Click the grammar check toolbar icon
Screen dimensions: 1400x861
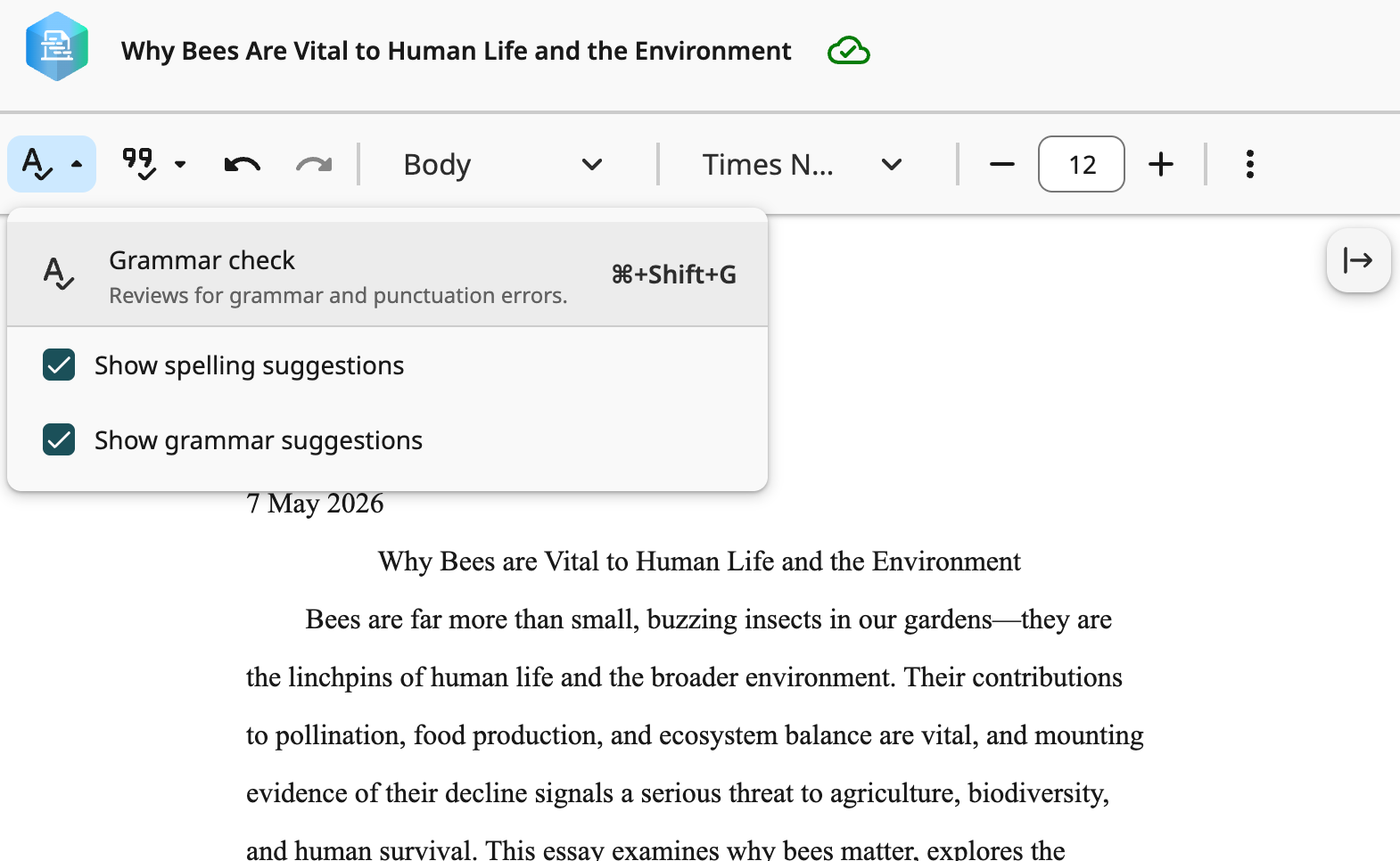[37, 164]
